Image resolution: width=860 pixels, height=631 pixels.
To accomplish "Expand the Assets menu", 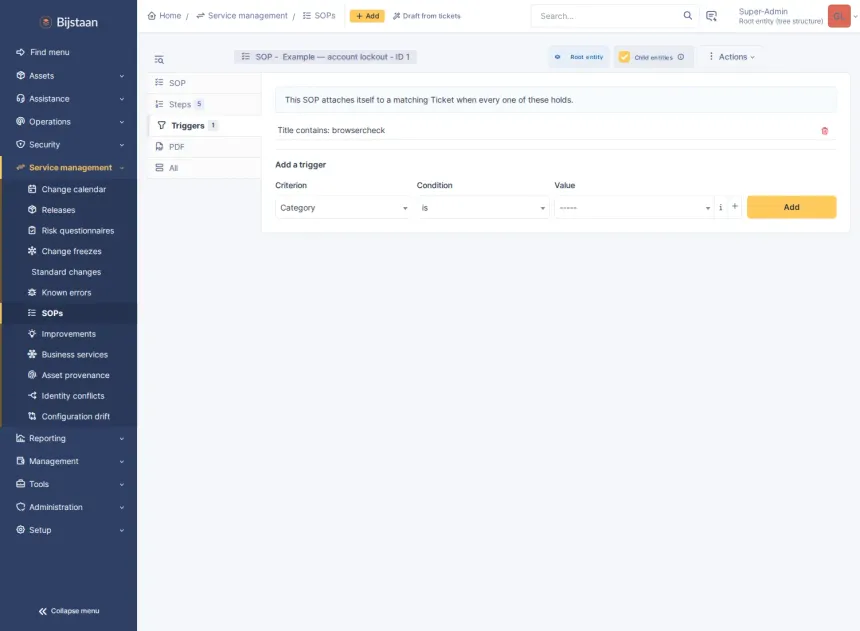I will pyautogui.click(x=69, y=76).
